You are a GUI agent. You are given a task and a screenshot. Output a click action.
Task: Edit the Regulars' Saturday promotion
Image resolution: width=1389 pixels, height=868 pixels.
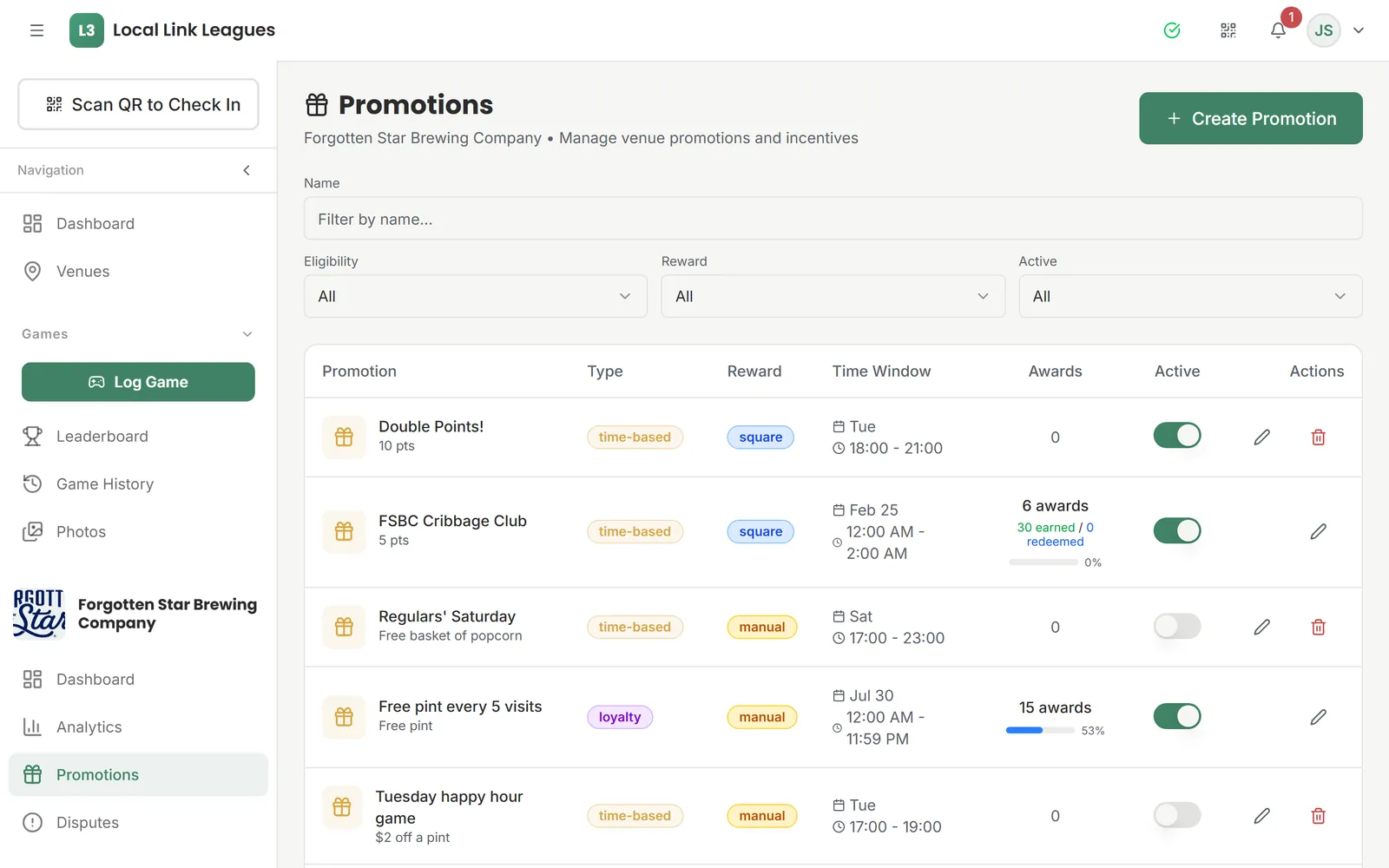pyautogui.click(x=1262, y=627)
